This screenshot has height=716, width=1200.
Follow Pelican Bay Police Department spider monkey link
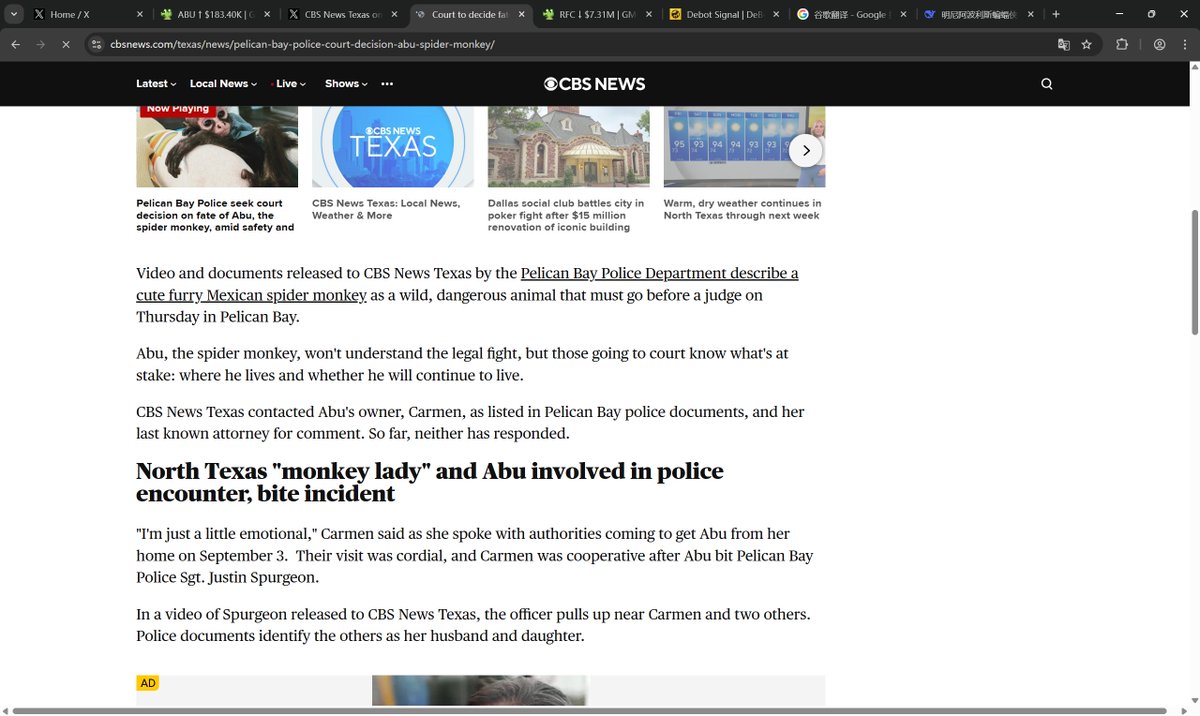[x=467, y=284]
